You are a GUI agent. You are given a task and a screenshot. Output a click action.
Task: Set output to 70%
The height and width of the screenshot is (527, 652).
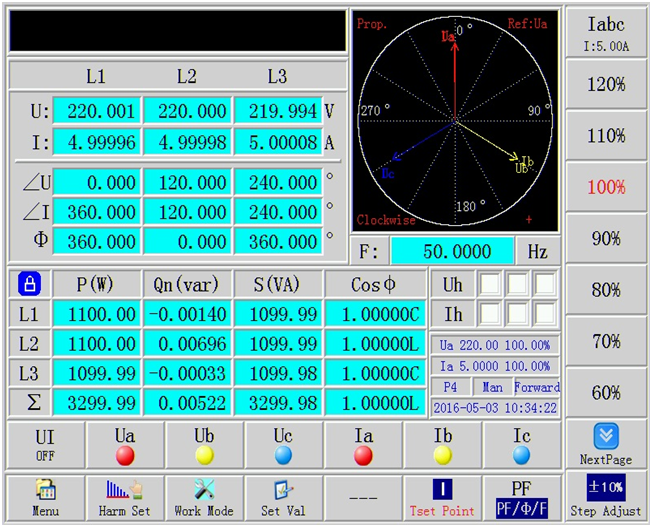pyautogui.click(x=606, y=341)
